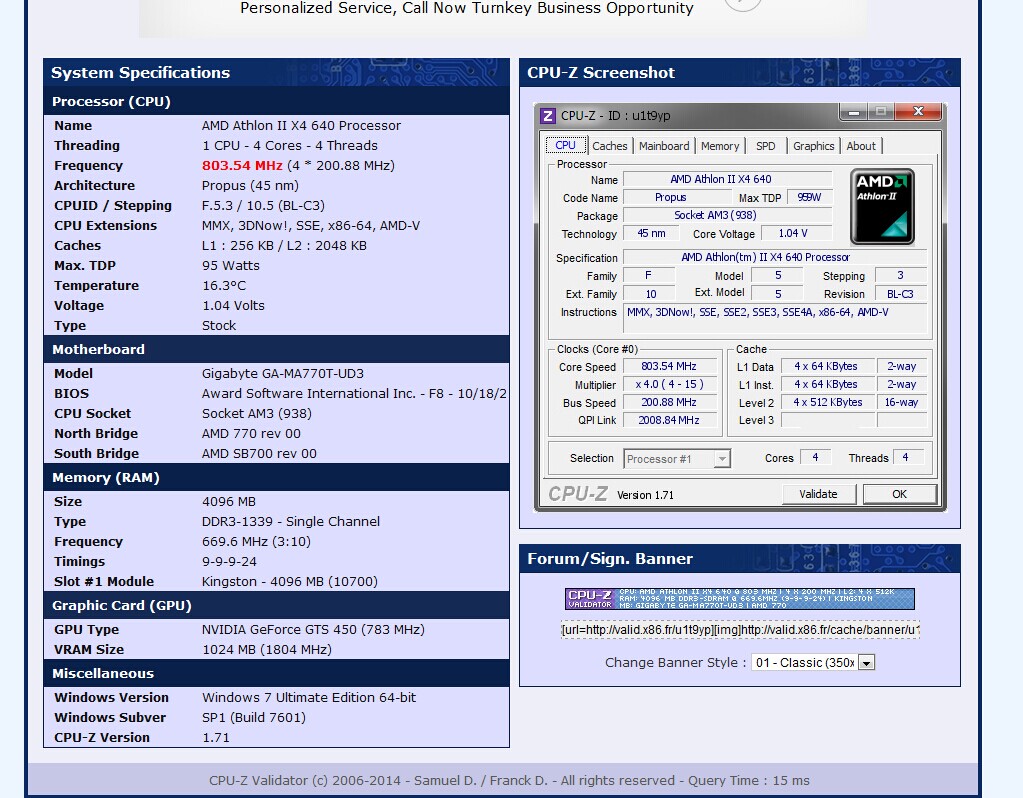Viewport: 1023px width, 798px height.
Task: Click the Memory (RAM) section header
Action: [x=277, y=477]
